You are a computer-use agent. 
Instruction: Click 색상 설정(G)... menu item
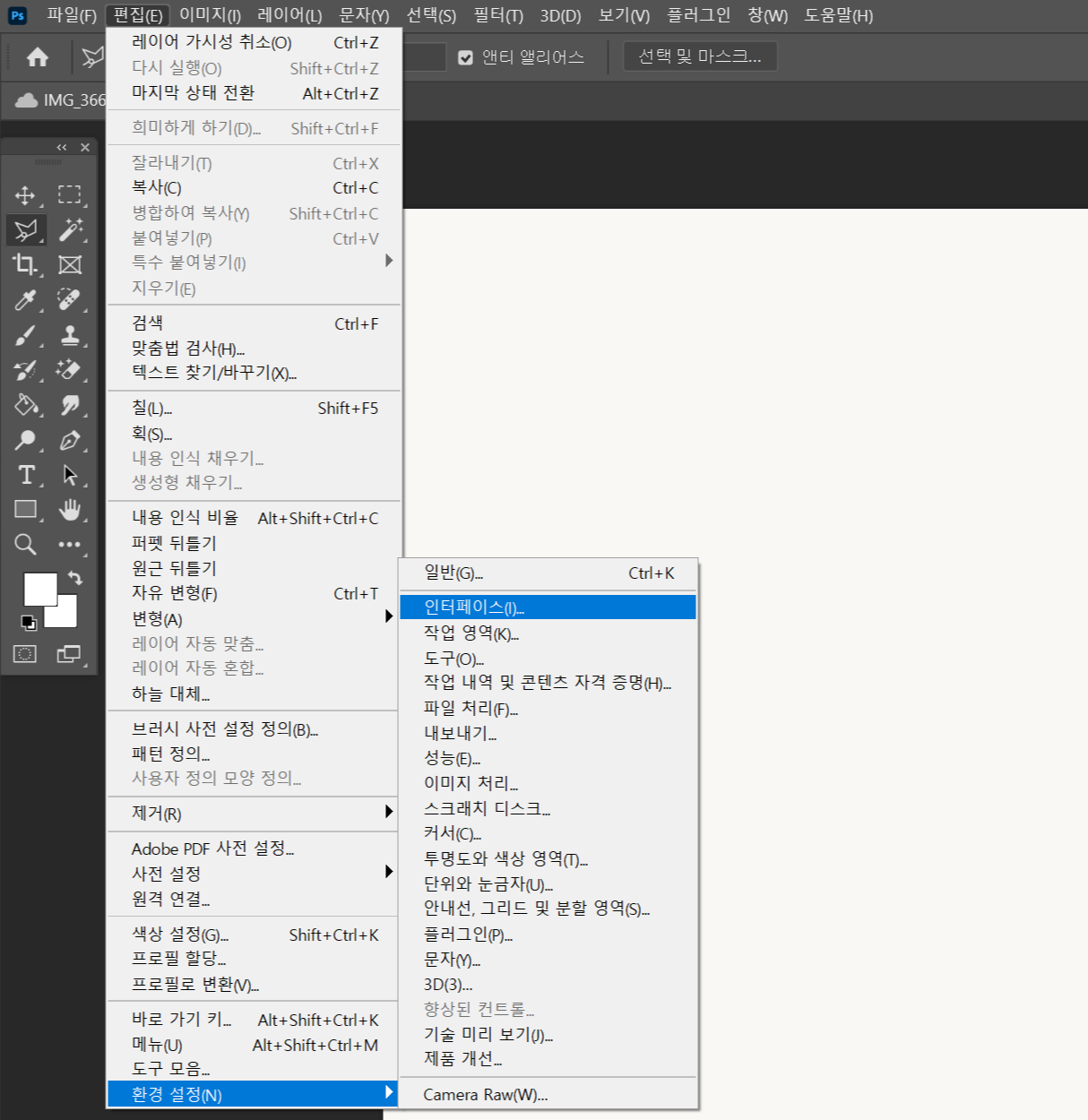[253, 935]
